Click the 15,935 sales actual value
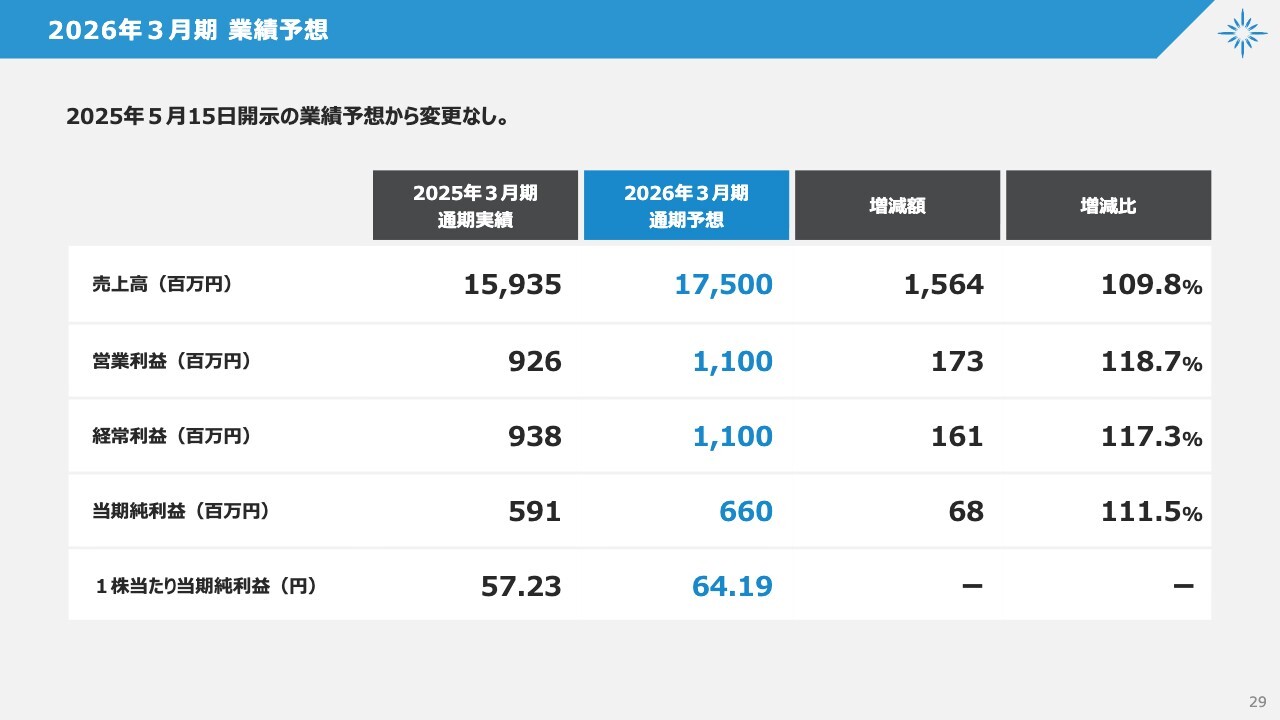The image size is (1280, 720). pos(512,285)
